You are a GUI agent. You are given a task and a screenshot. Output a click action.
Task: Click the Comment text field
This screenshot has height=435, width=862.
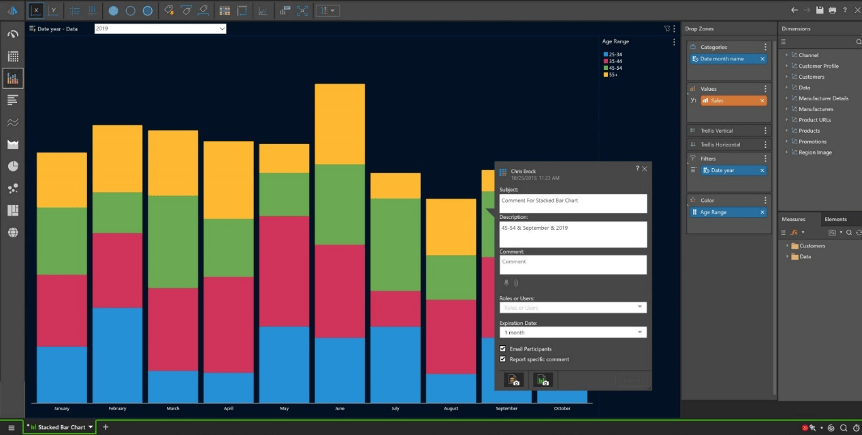[573, 265]
